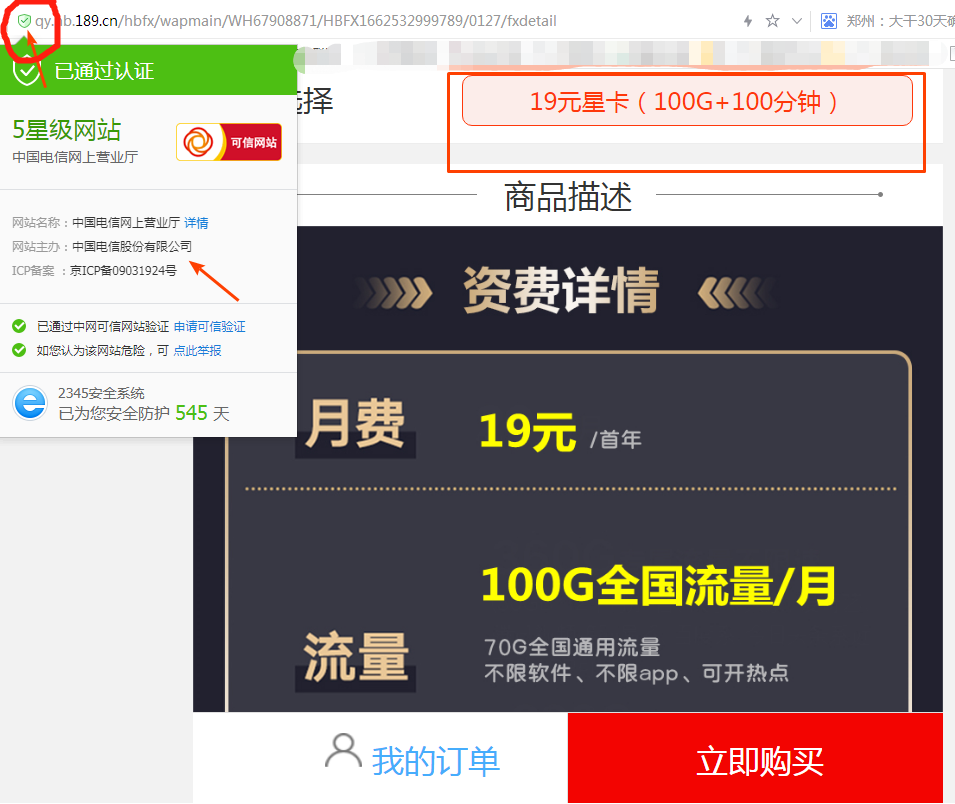Click the 点此举报 report link
This screenshot has width=955, height=804.
(197, 351)
